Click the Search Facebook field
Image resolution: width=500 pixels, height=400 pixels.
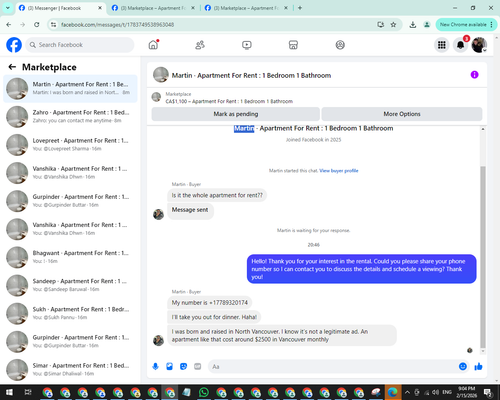click(80, 45)
